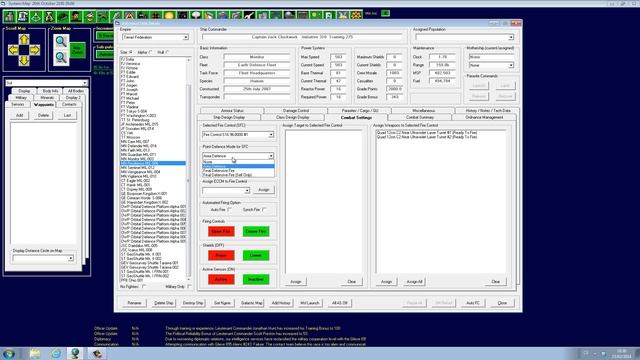Choose Final Defensive Fire option
Image resolution: width=640 pixels, height=360 pixels.
[238, 171]
